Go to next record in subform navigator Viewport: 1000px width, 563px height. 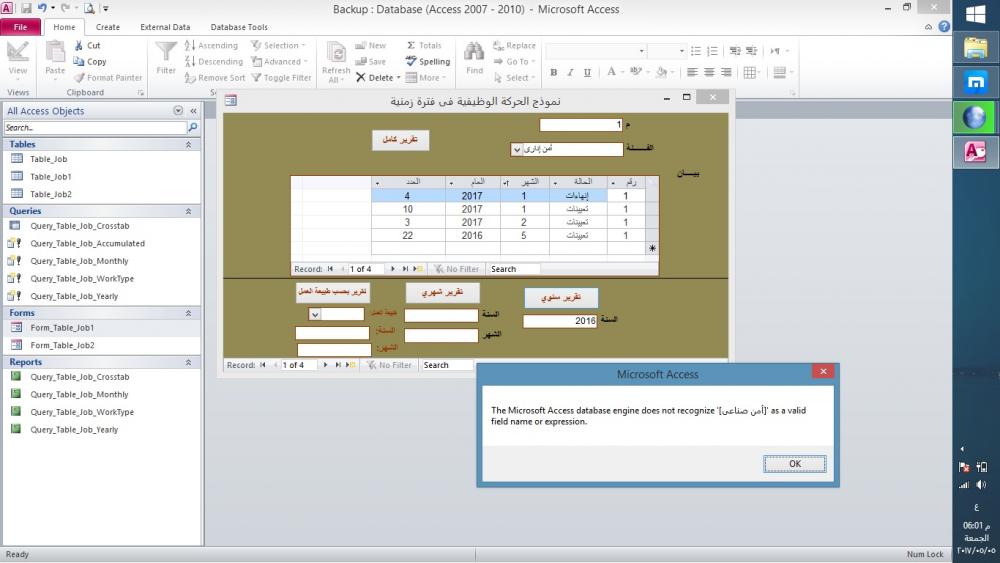(392, 269)
